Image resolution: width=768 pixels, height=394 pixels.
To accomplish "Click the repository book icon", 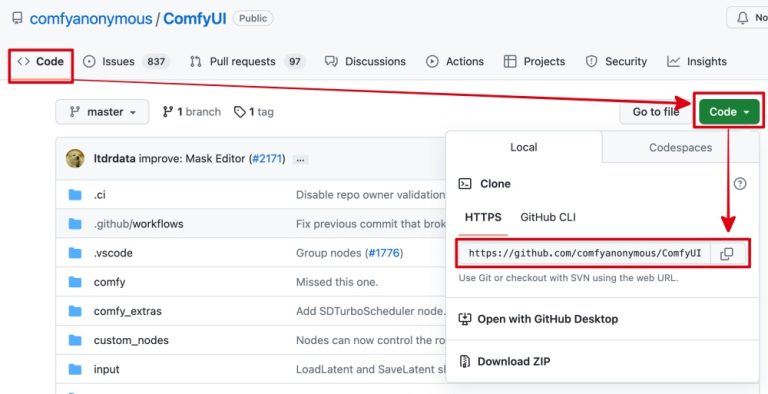I will tap(18, 19).
